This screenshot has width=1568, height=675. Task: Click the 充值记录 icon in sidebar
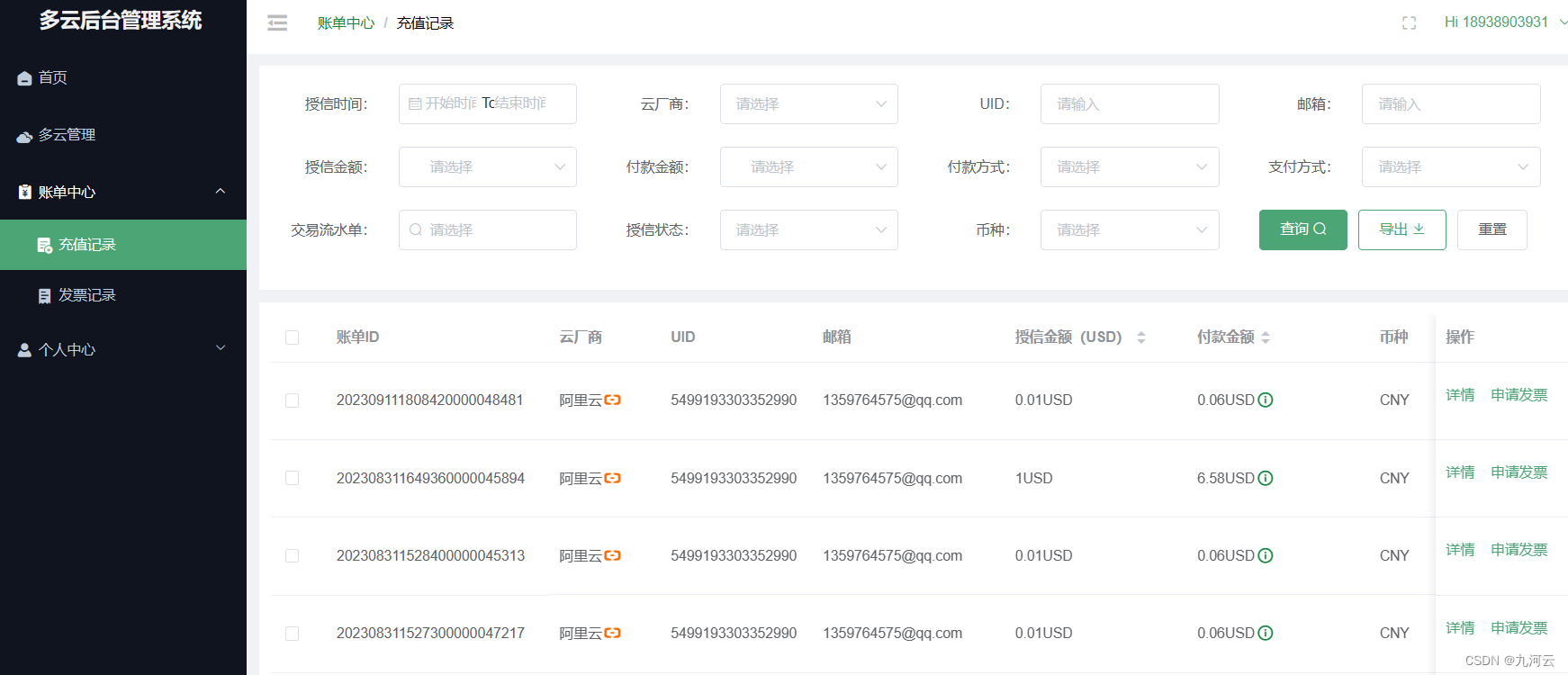click(44, 245)
